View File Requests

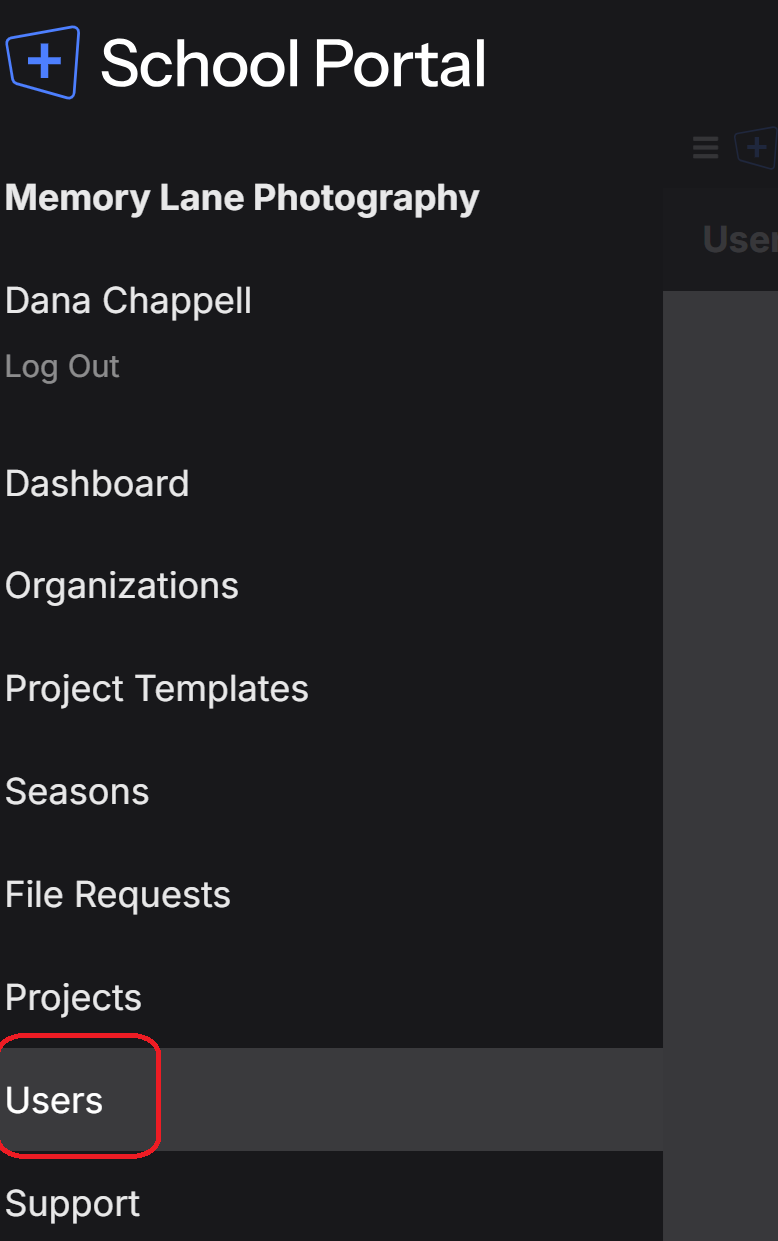coord(118,895)
